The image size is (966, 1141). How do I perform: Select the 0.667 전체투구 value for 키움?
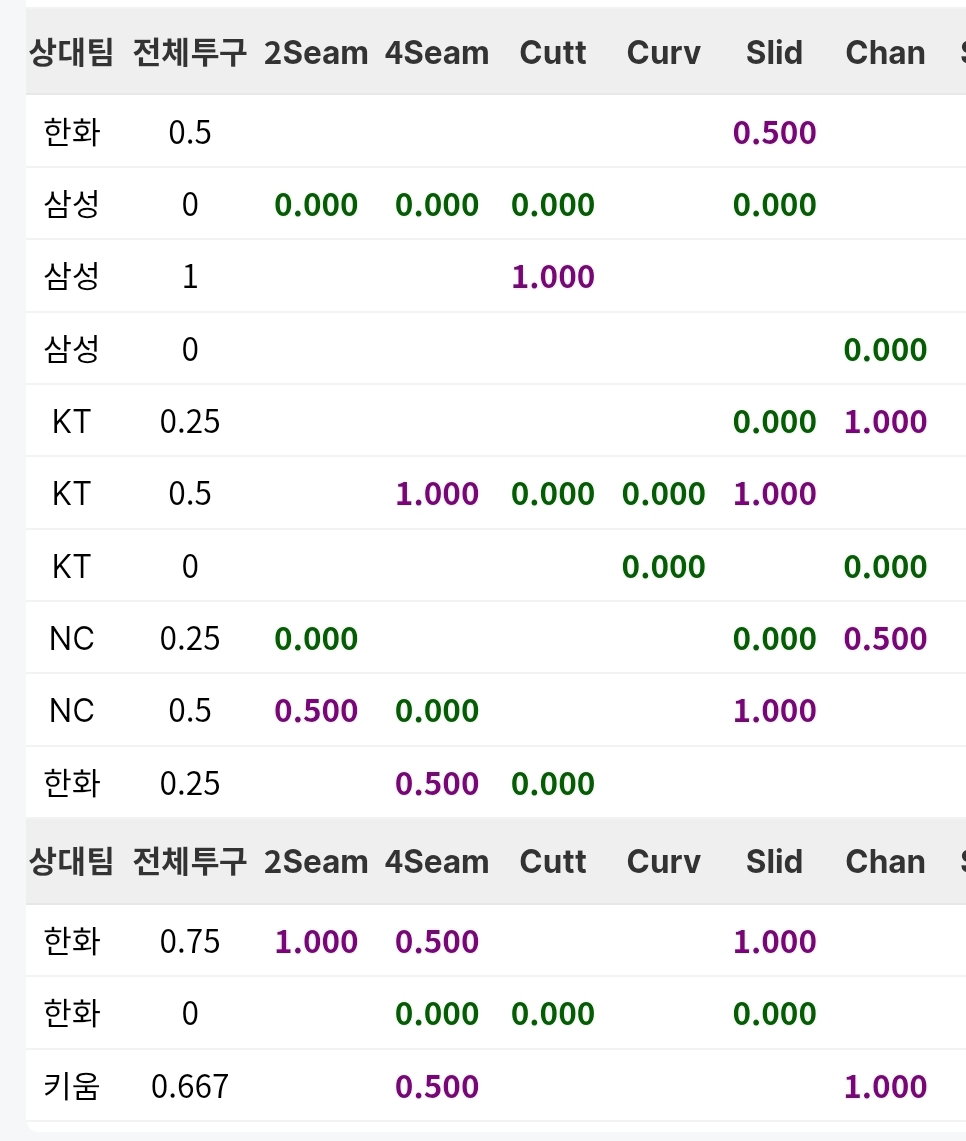190,1086
